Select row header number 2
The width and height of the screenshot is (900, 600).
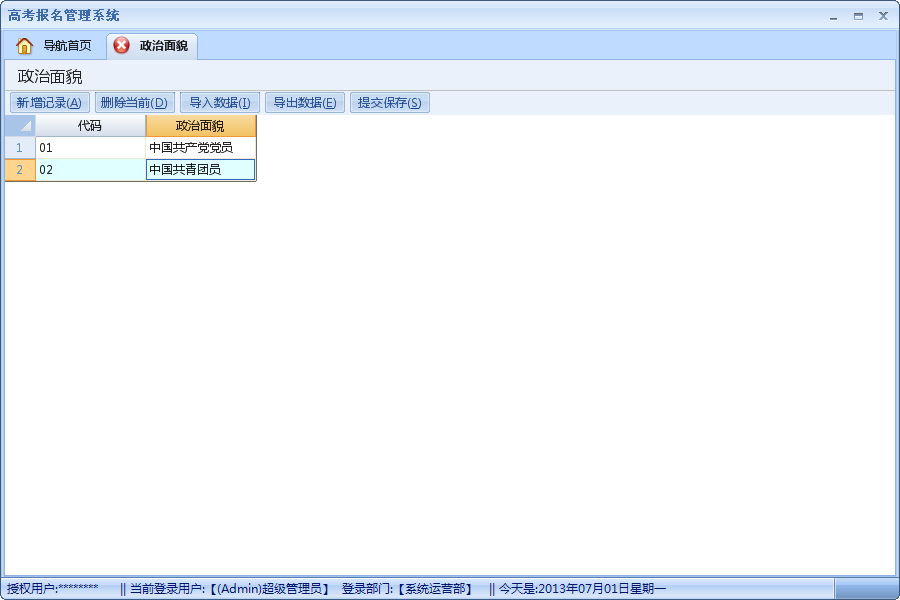20,169
